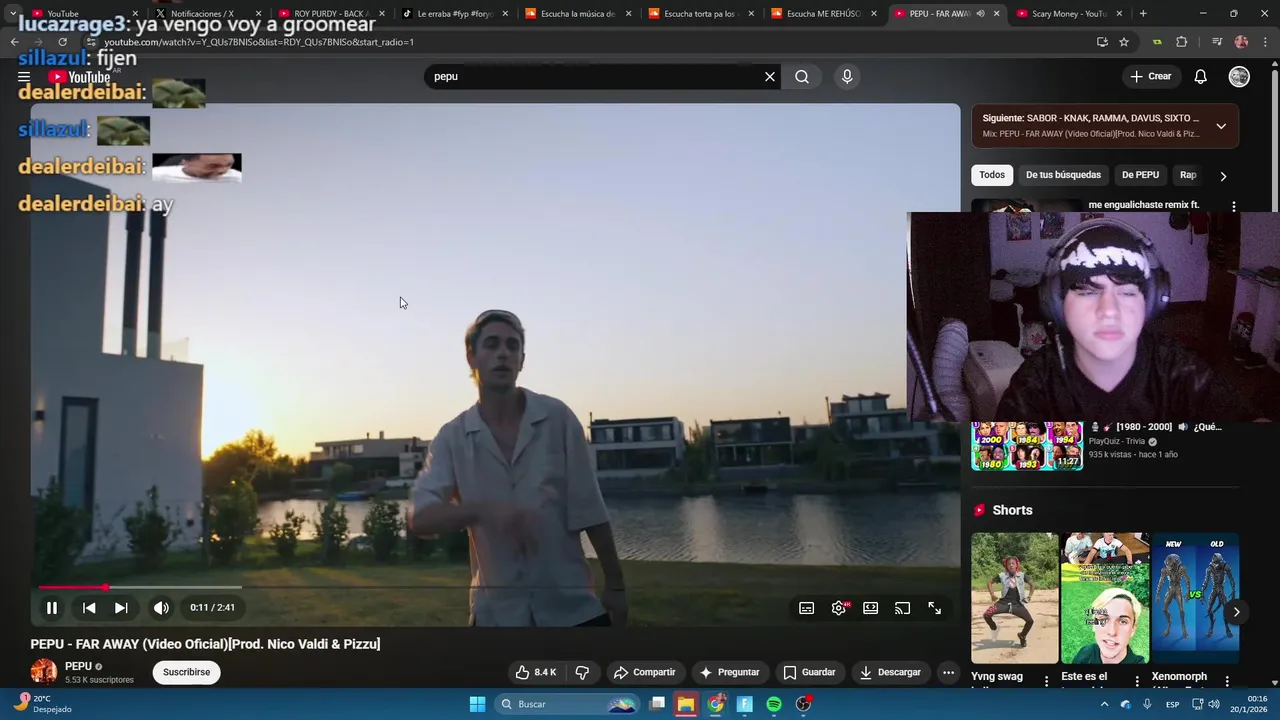The image size is (1280, 720).
Task: Go to the YouTube home logo
Action: (x=79, y=77)
